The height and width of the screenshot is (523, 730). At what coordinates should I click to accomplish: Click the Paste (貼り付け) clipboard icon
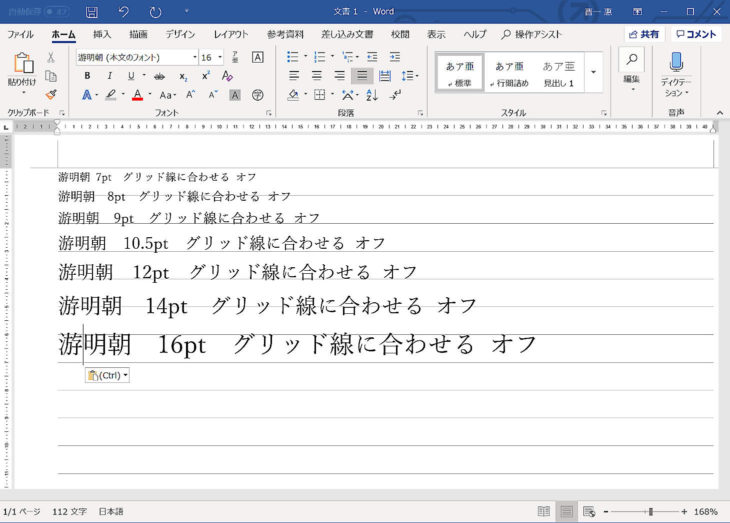[21, 64]
